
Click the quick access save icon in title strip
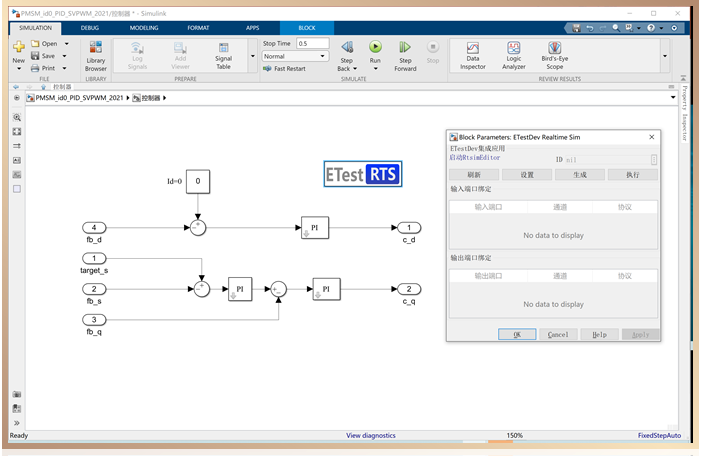[x=576, y=28]
